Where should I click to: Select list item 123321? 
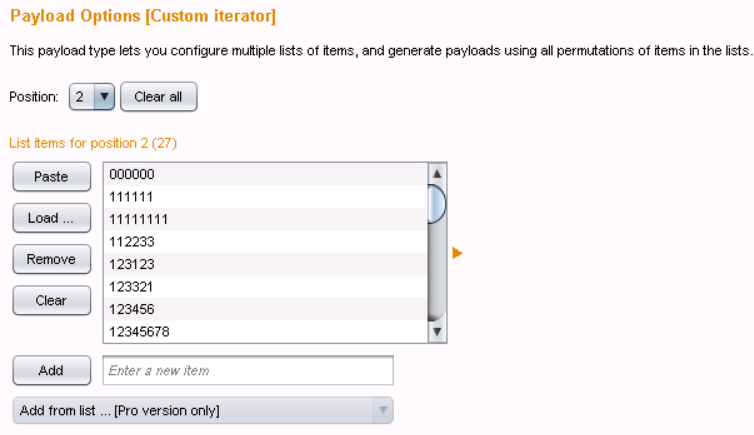[264, 287]
